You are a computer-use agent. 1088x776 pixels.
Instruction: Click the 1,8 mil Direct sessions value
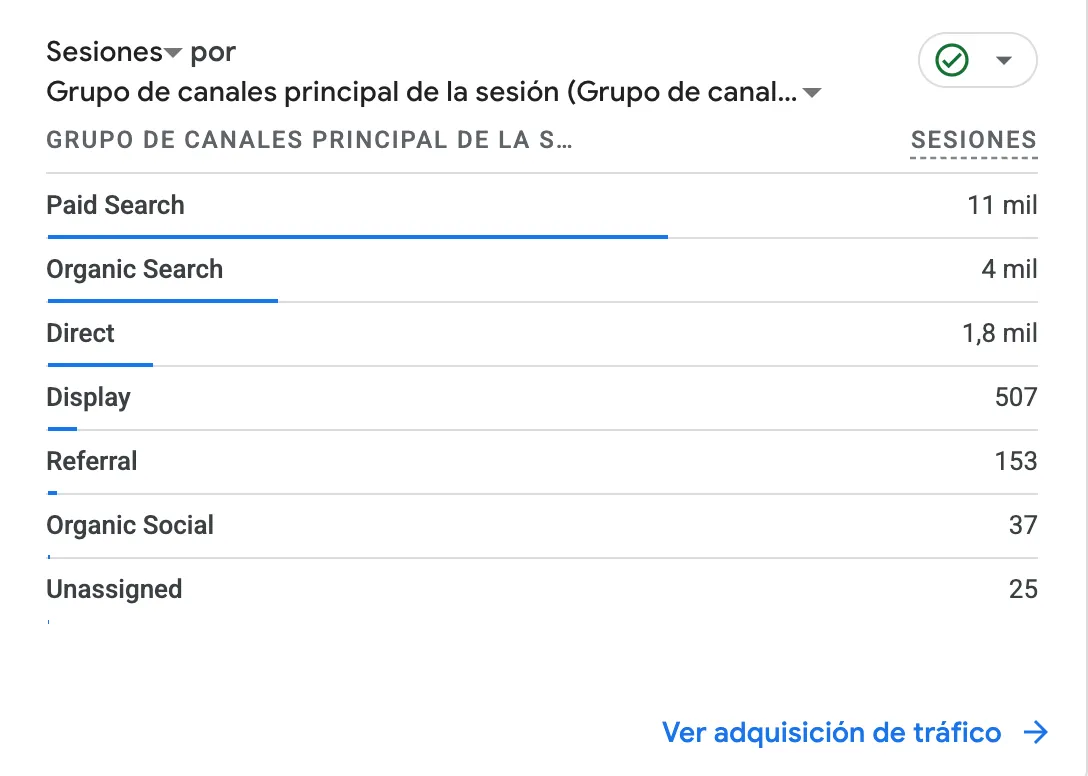999,334
